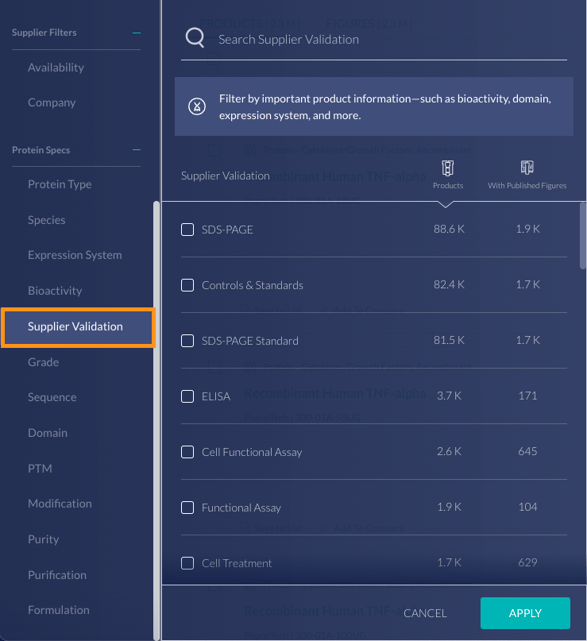The width and height of the screenshot is (587, 641).
Task: Collapse the Supplier Filters section
Action: tap(137, 33)
